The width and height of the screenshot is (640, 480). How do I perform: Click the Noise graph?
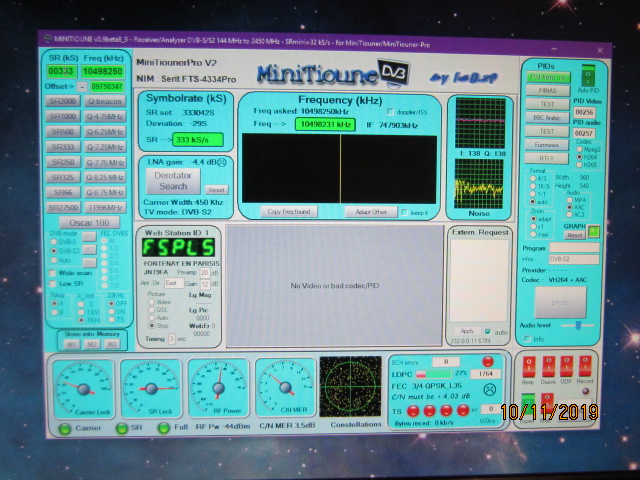[x=479, y=184]
